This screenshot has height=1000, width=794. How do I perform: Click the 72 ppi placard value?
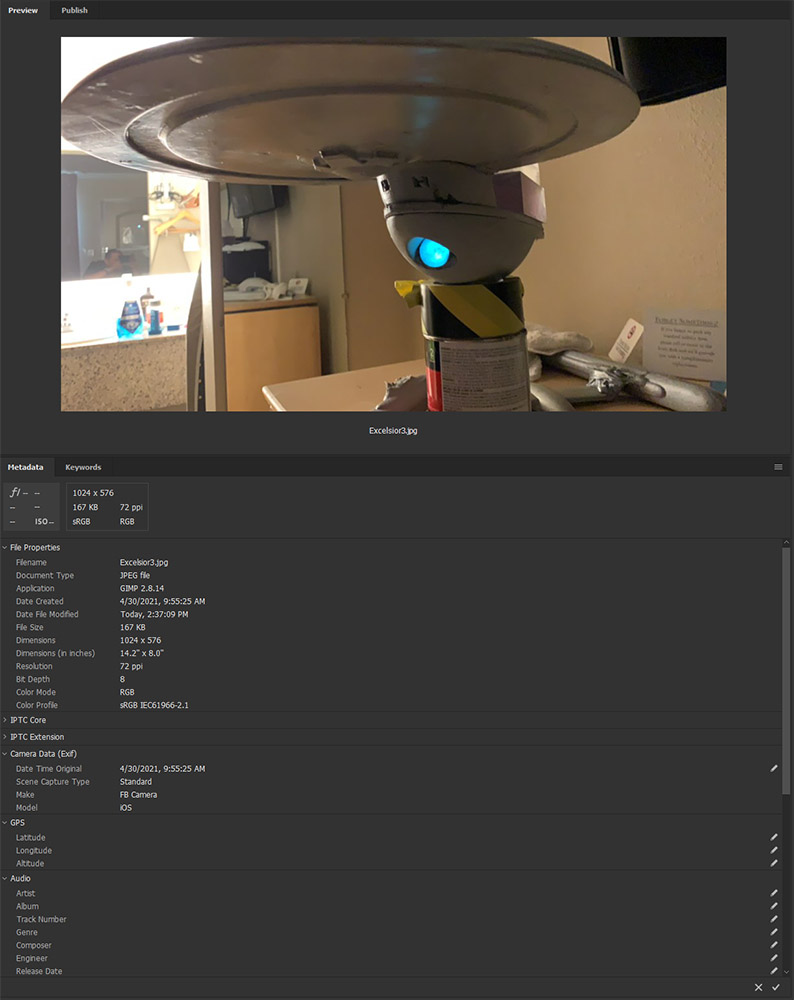coord(131,507)
